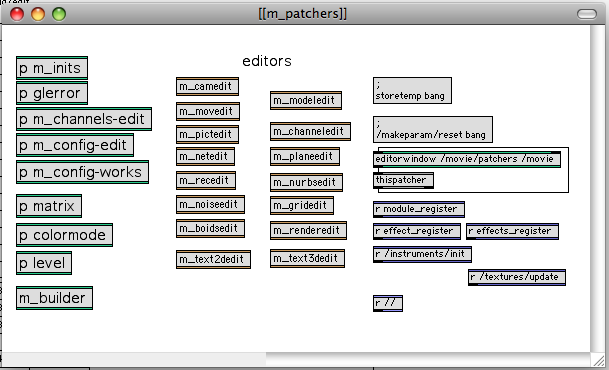
Task: Select the m_modeledit object
Action: pyautogui.click(x=306, y=101)
